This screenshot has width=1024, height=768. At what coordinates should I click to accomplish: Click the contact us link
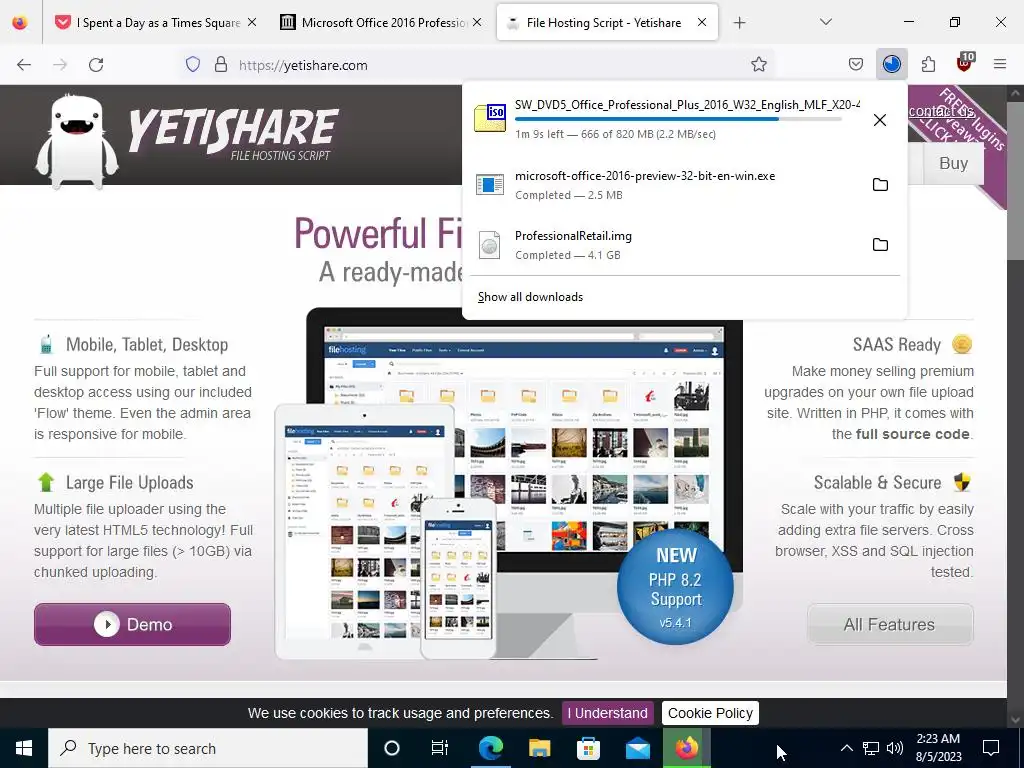941,111
